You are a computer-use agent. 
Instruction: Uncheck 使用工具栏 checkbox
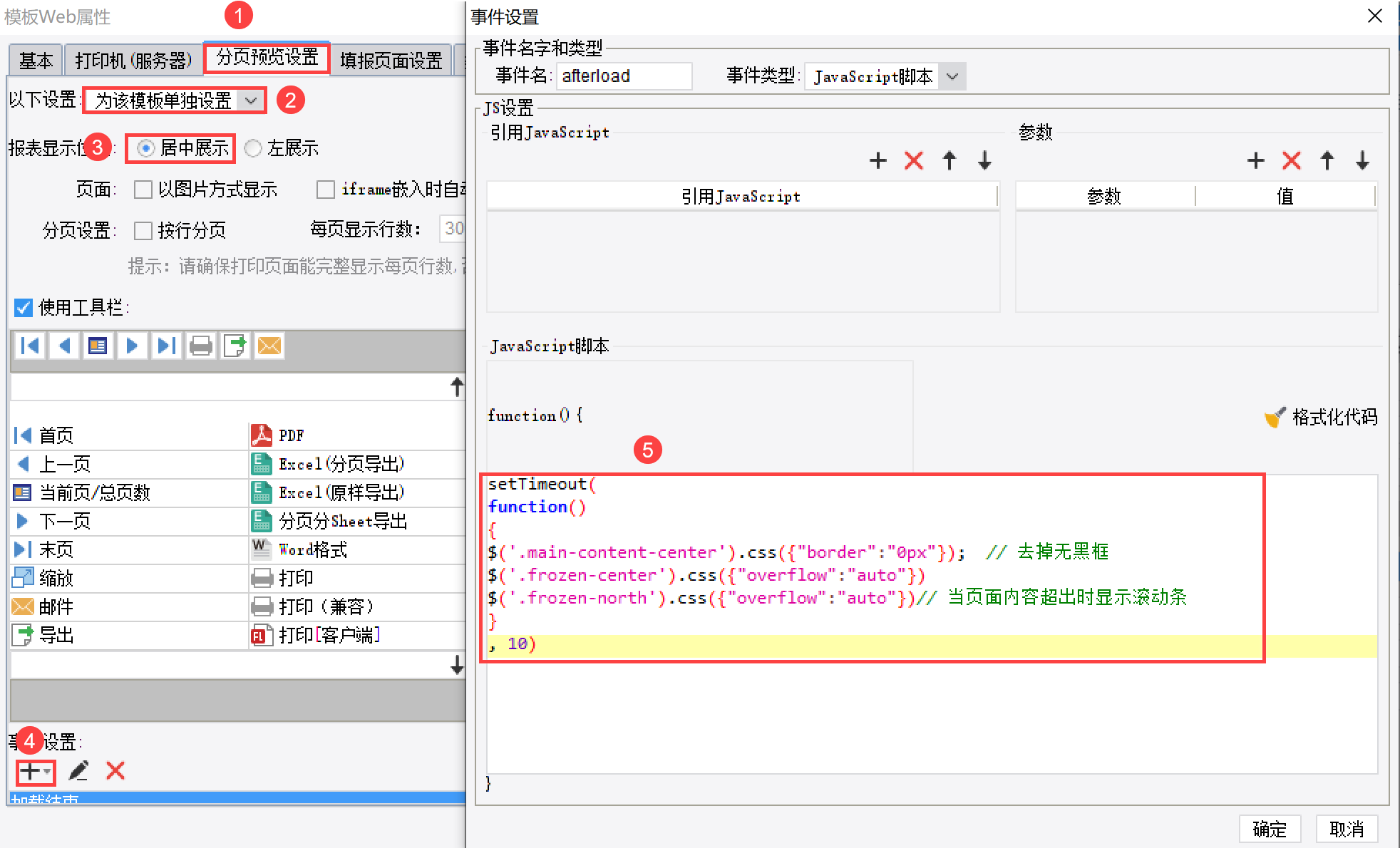coord(24,308)
